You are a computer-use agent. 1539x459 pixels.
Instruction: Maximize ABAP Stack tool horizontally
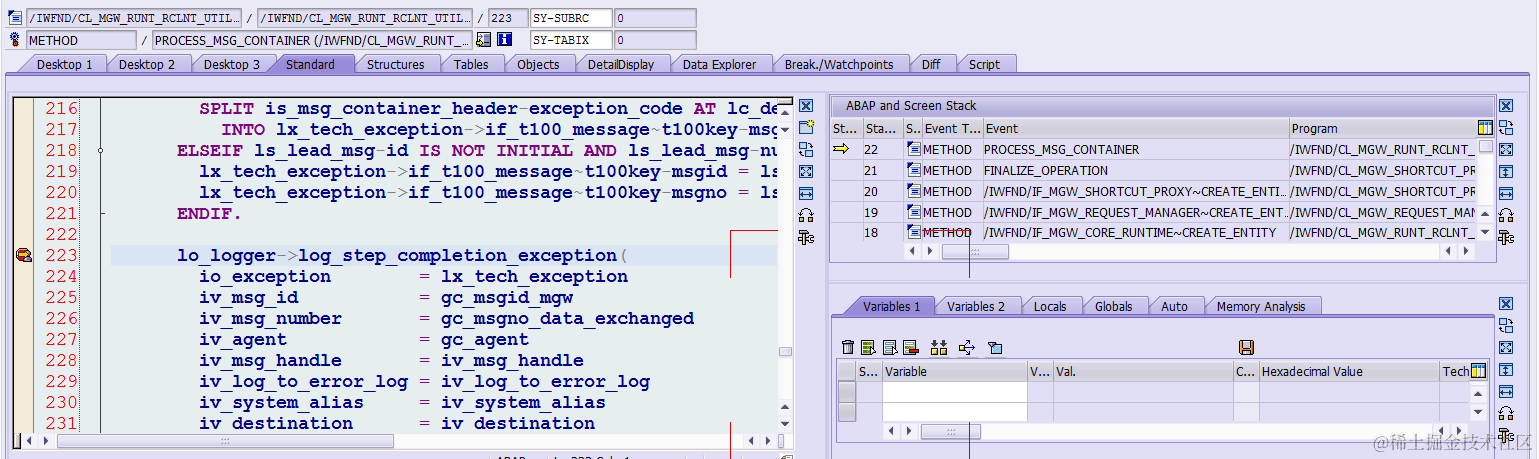(x=1507, y=193)
